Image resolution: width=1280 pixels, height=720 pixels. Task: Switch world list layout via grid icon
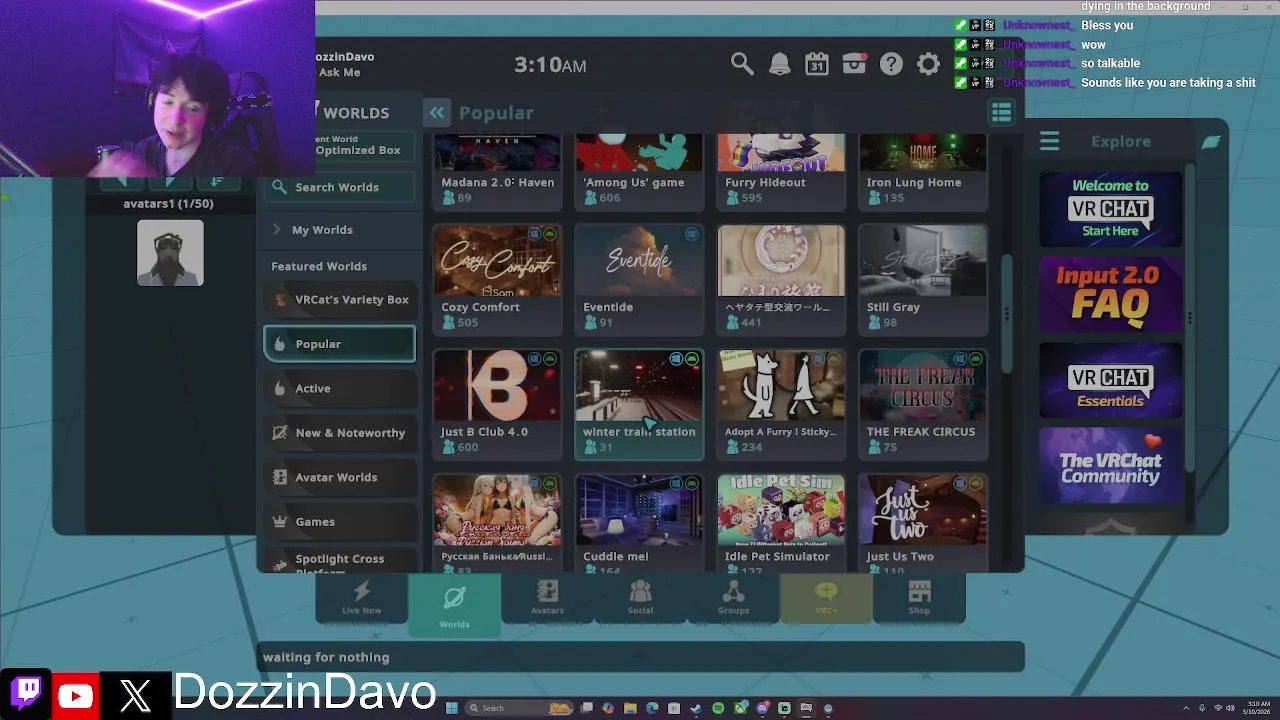(x=1001, y=113)
